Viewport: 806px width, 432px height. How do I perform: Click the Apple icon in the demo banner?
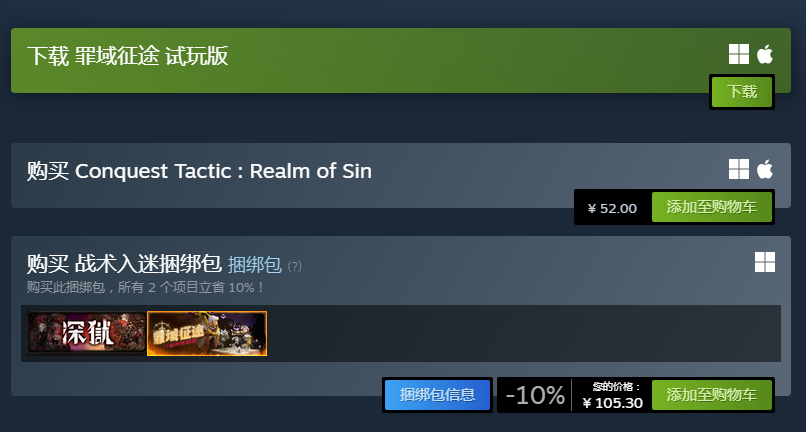pos(765,54)
